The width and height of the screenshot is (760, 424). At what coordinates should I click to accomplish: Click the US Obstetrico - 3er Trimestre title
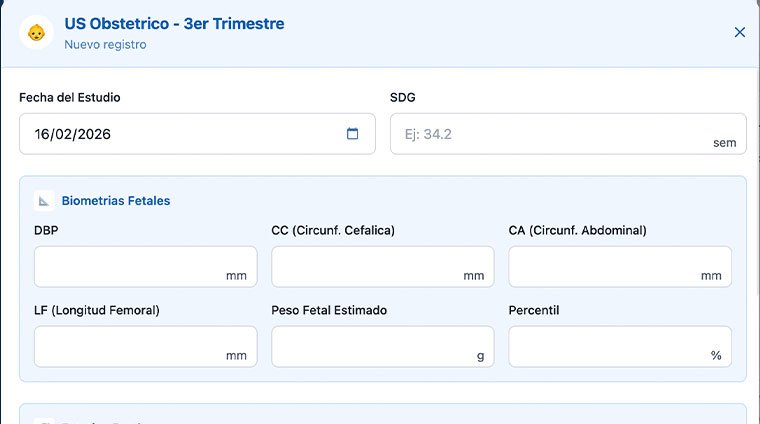tap(174, 23)
